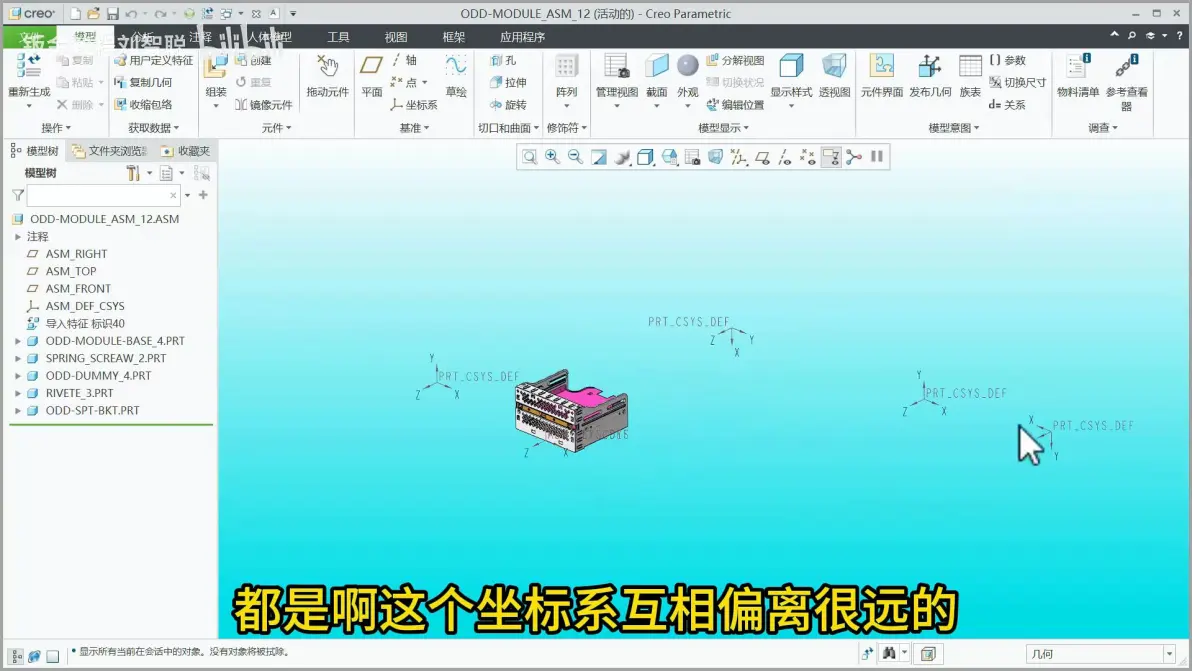Toggle datum point display in graphics toolbar
The image size is (1192, 671).
point(807,157)
